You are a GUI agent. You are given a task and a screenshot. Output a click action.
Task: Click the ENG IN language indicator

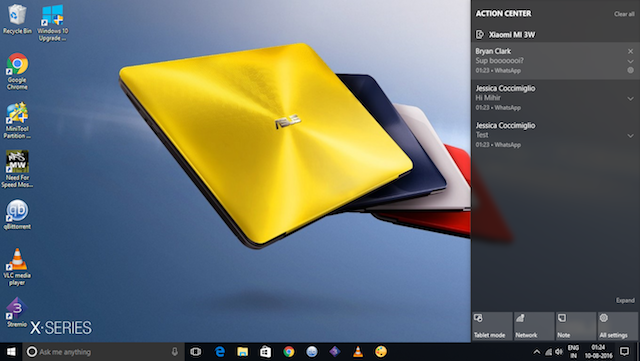[x=573, y=352]
